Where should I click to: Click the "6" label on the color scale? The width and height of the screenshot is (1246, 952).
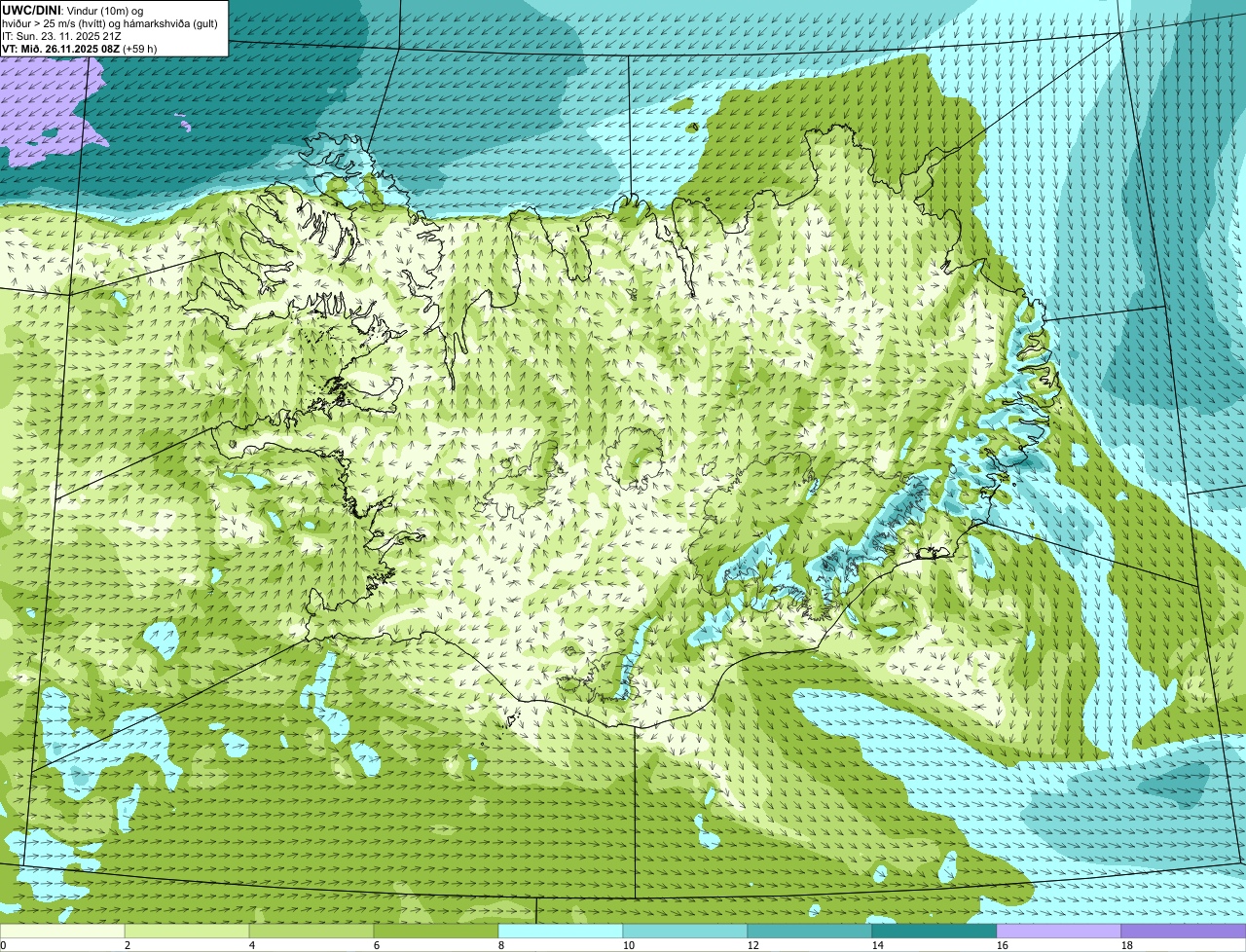[x=377, y=945]
